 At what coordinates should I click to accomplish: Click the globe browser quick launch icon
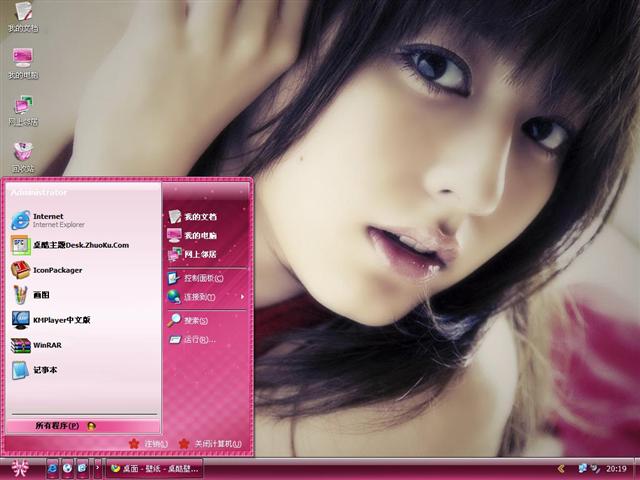pyautogui.click(x=67, y=468)
